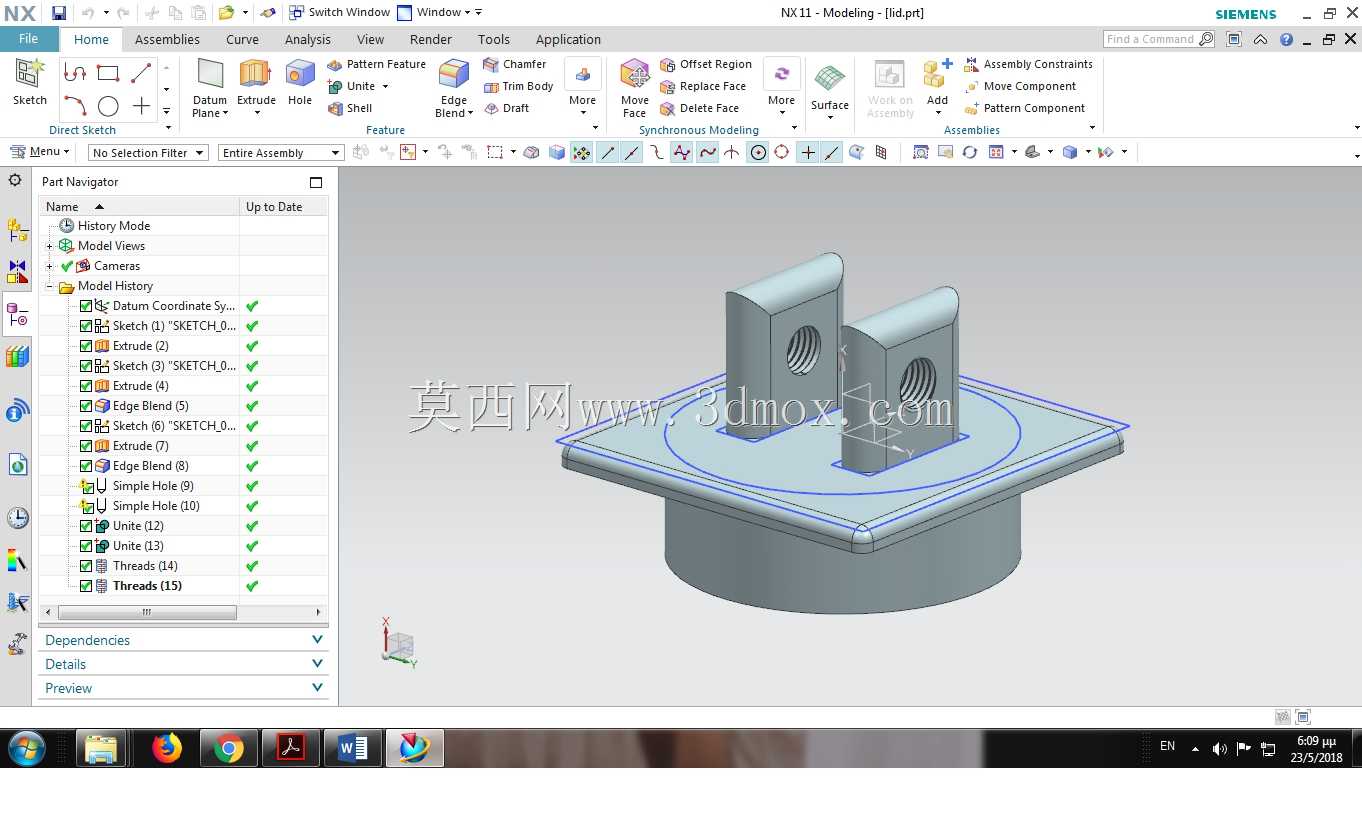
Task: Open Microsoft Word from the taskbar
Action: [x=352, y=748]
